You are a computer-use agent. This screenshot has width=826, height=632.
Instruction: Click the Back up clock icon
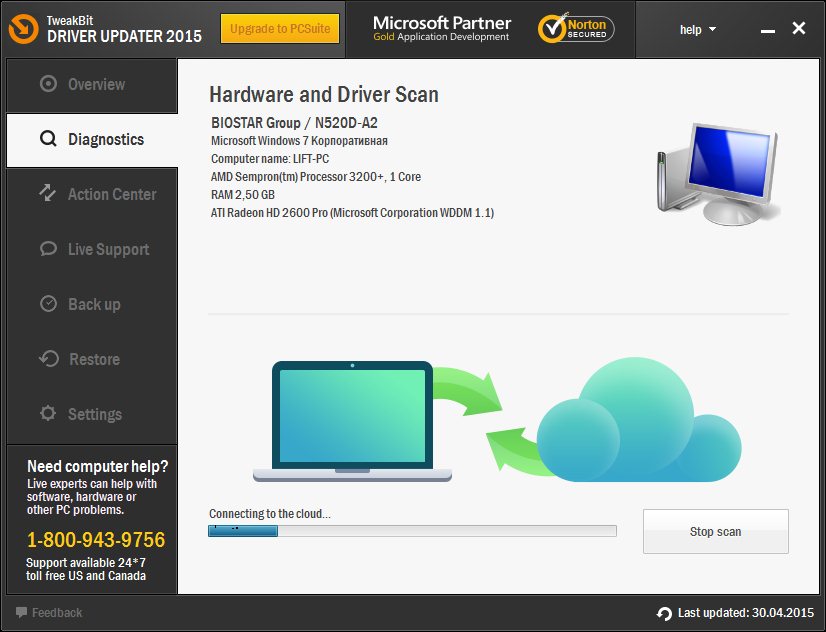click(48, 304)
